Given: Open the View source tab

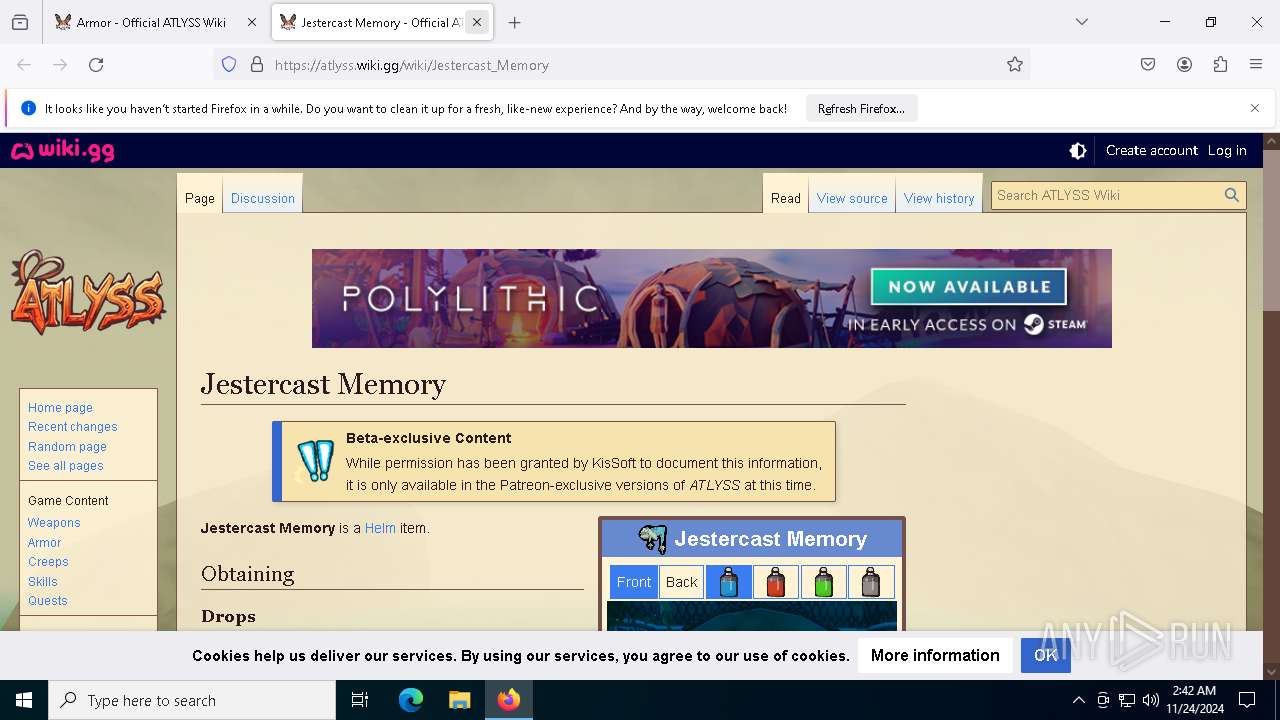Looking at the screenshot, I should pyautogui.click(x=852, y=198).
